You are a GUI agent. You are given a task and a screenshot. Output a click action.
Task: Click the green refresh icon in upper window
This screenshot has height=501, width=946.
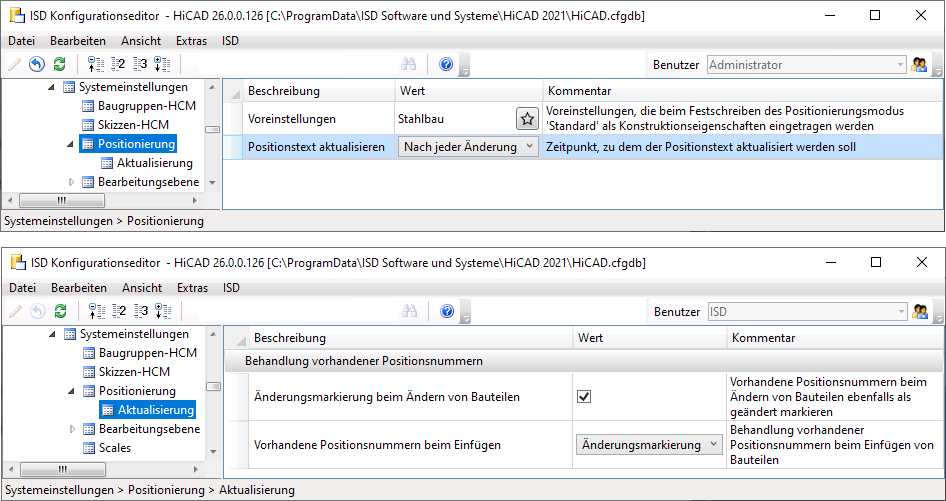[x=60, y=65]
